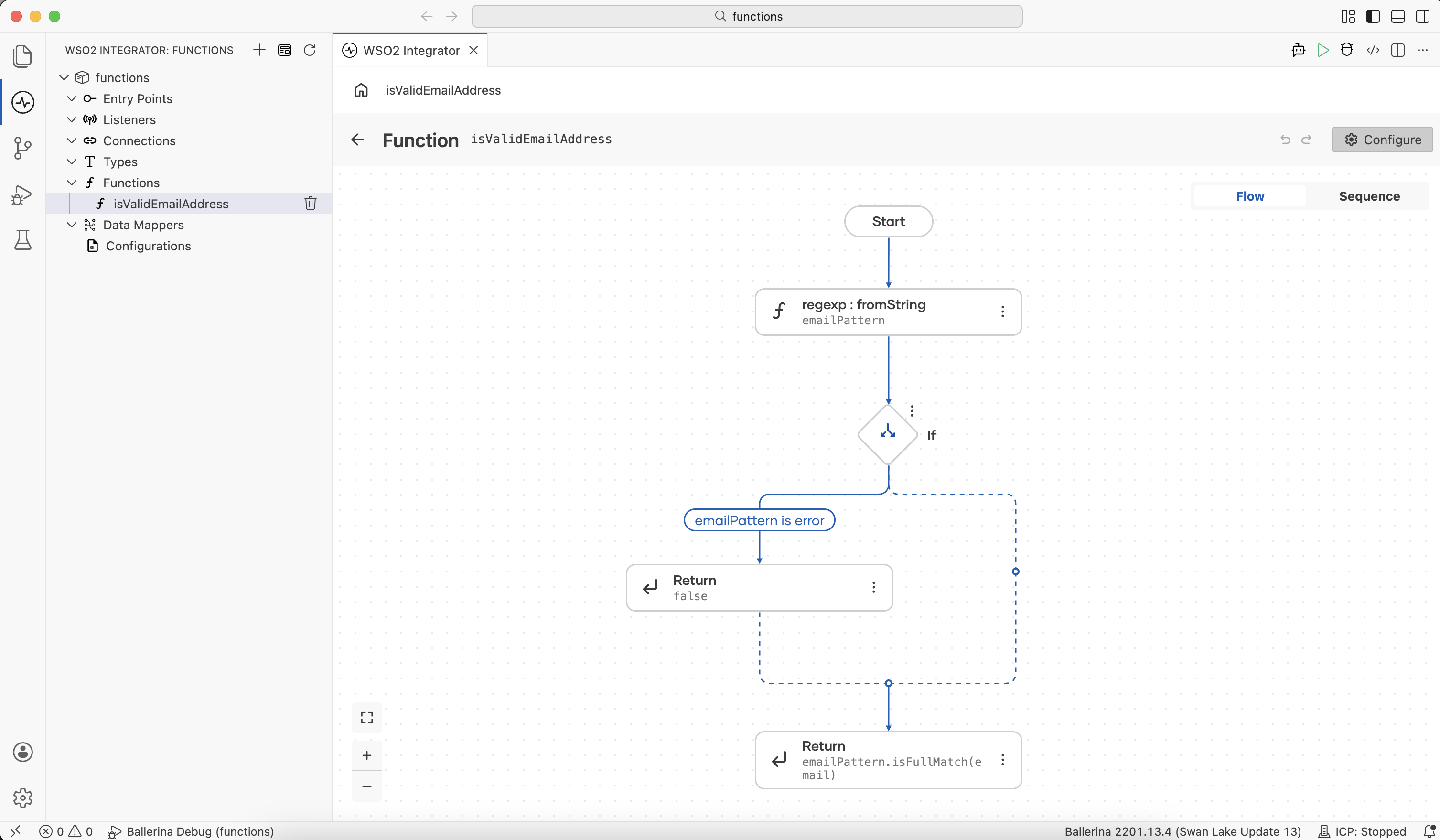This screenshot has width=1440, height=840.
Task: Open the Explorer files icon in activity bar
Action: tap(22, 56)
